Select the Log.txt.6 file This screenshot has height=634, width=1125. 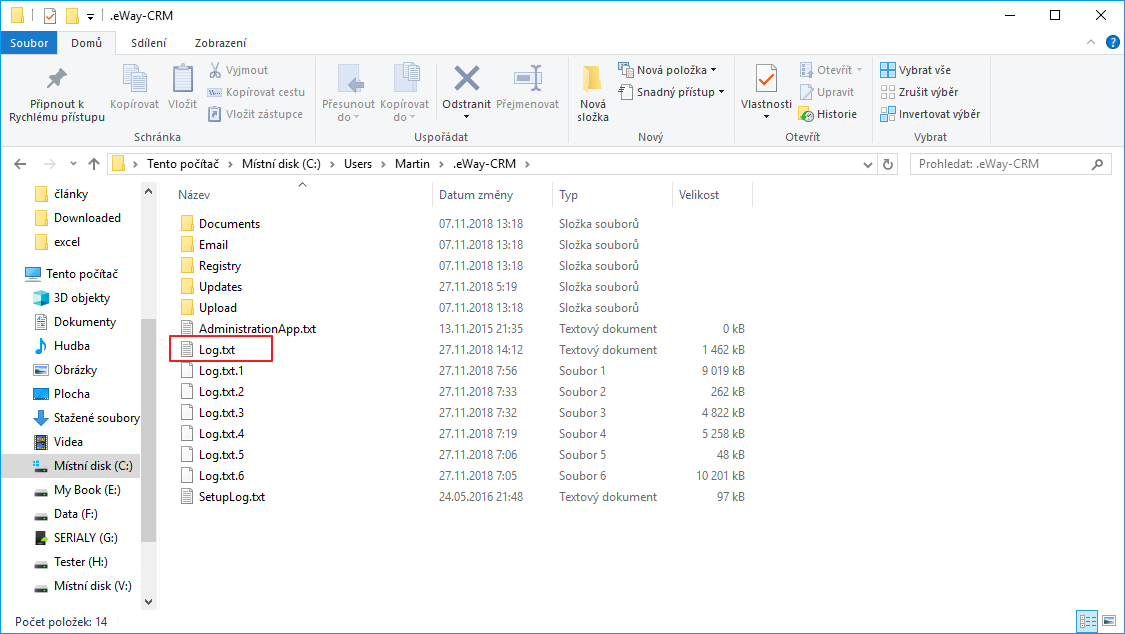[x=221, y=476]
